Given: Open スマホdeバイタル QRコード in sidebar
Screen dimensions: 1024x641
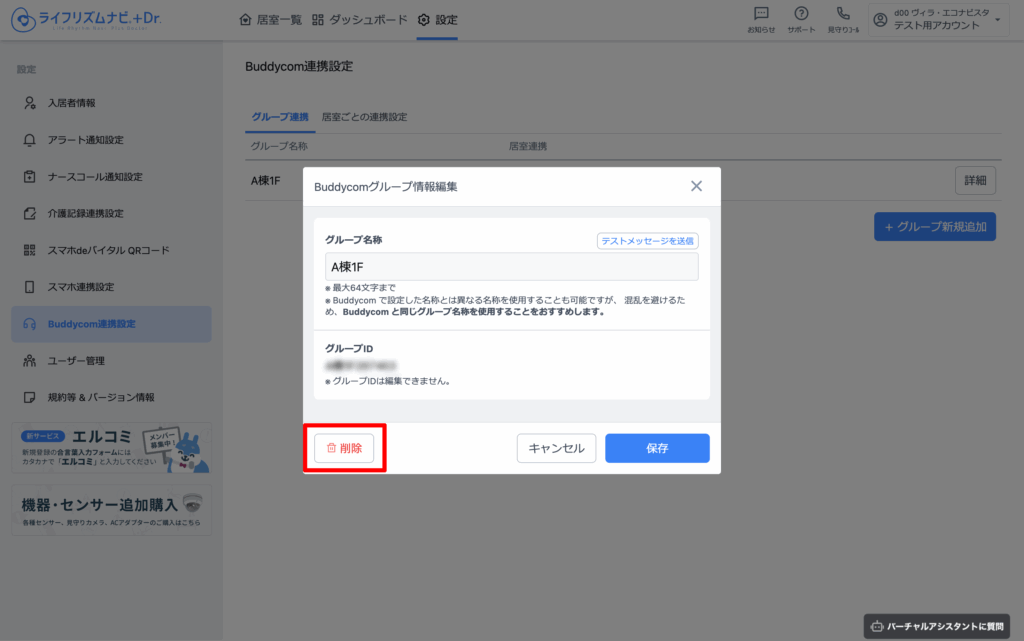Looking at the screenshot, I should [x=111, y=250].
